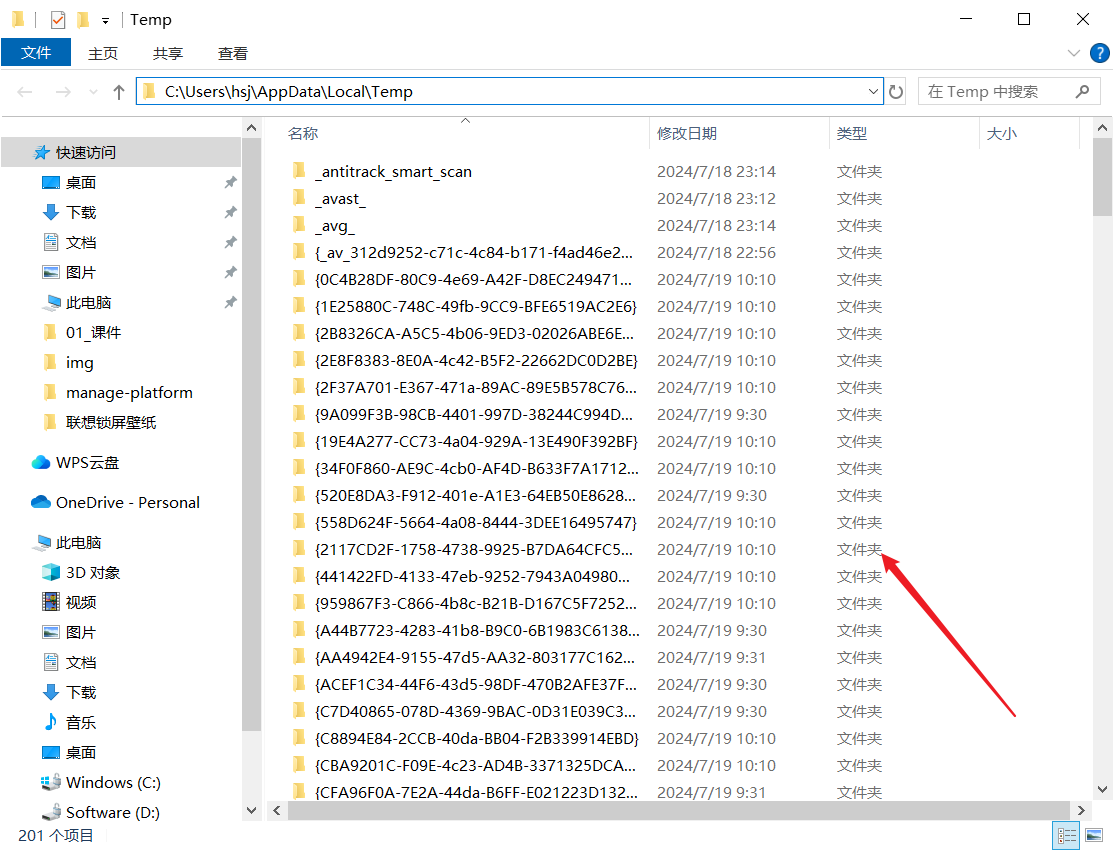Open the Customize Quick Access Toolbar dropdown

(x=105, y=21)
